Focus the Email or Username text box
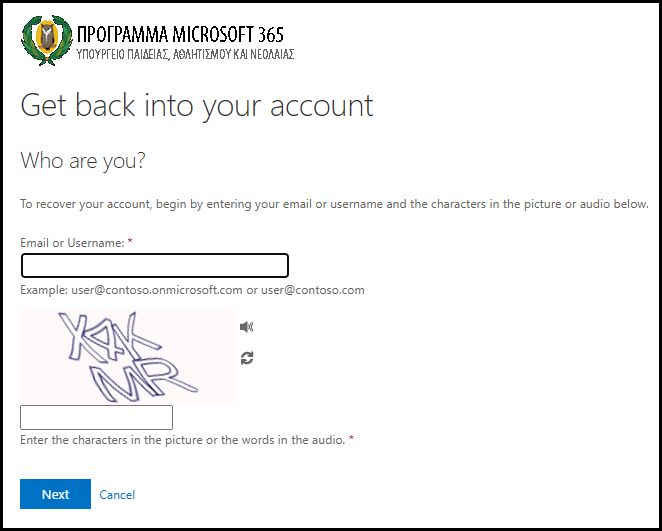The image size is (662, 531). click(x=155, y=265)
